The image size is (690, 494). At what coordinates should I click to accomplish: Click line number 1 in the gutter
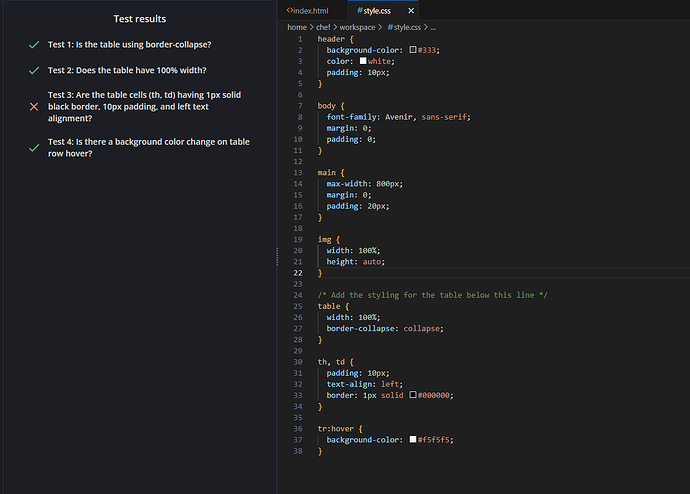(x=300, y=39)
